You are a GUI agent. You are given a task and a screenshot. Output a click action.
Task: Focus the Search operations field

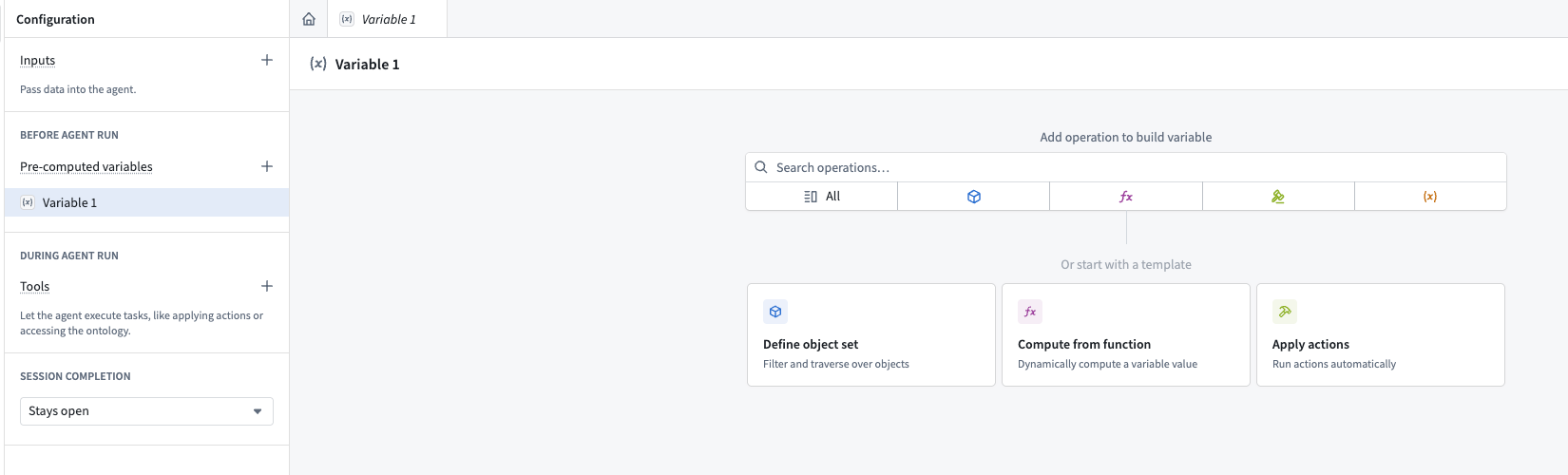pos(1126,167)
